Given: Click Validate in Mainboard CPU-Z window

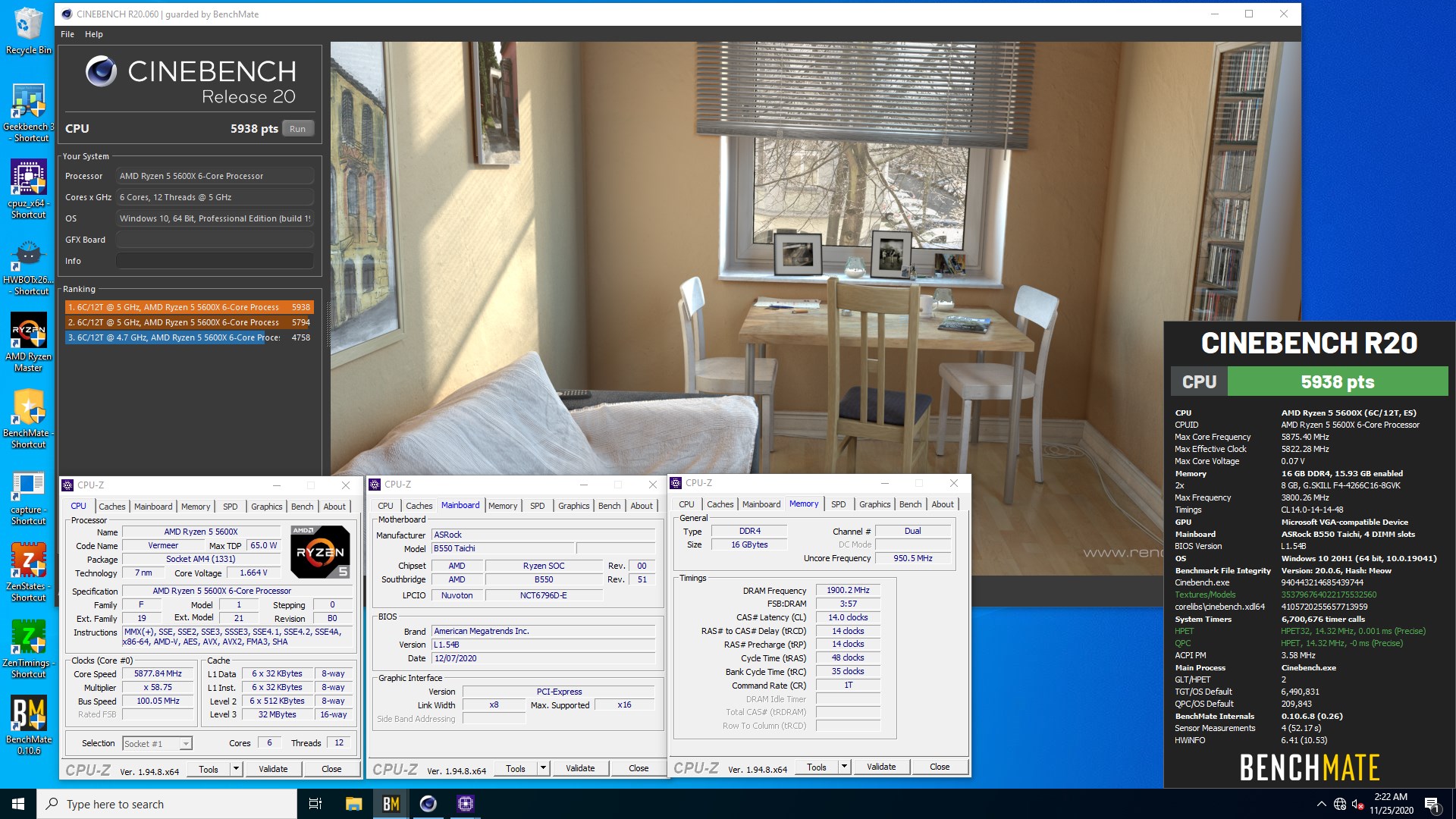Looking at the screenshot, I should click(x=580, y=768).
